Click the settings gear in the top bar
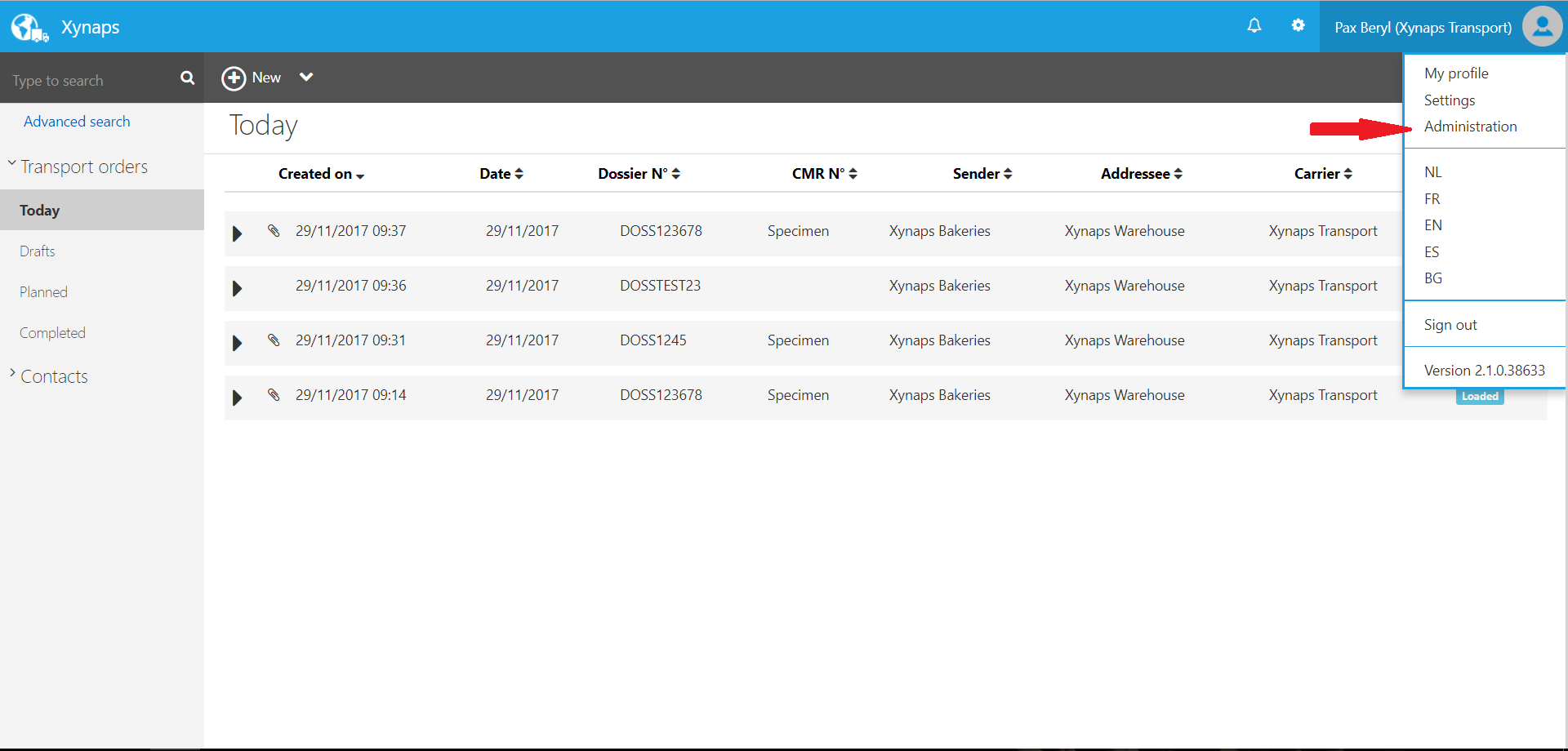This screenshot has width=1568, height=751. click(1298, 25)
